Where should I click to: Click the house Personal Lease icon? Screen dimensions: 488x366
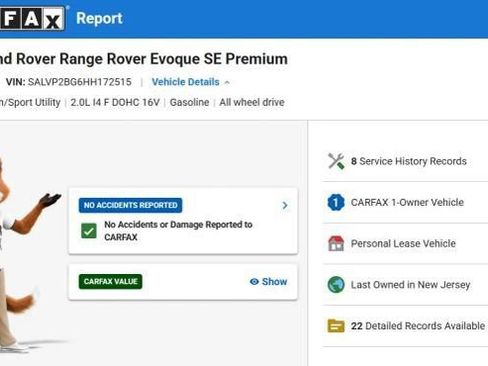(x=336, y=243)
